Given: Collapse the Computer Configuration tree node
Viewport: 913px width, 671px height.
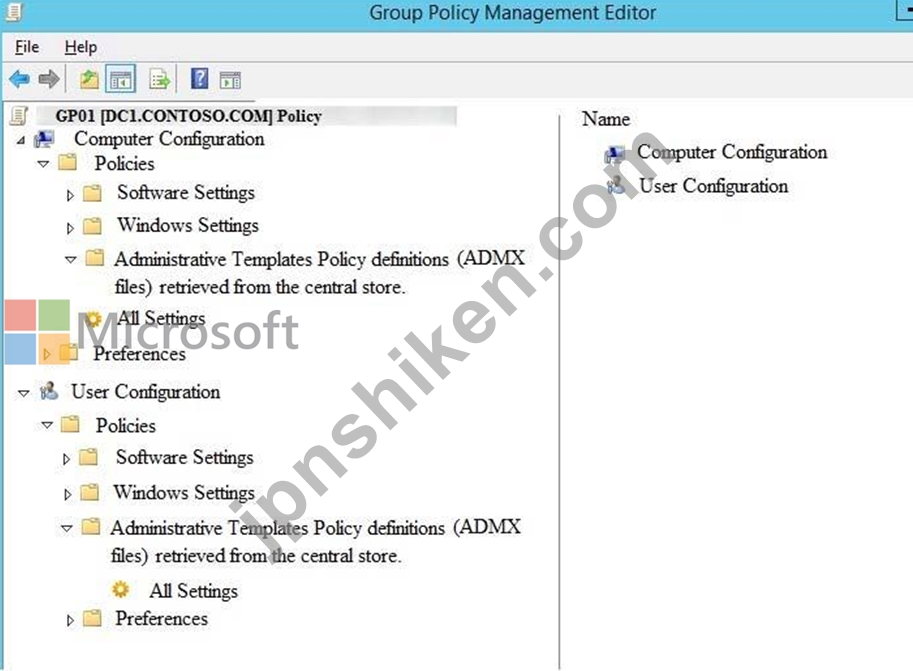Looking at the screenshot, I should coord(21,140).
